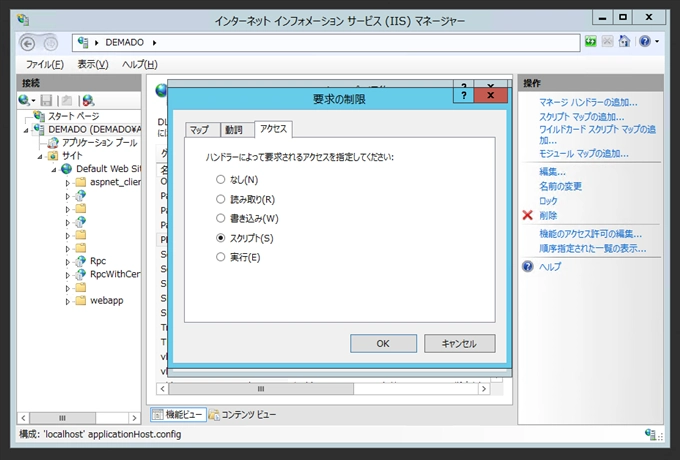This screenshot has height=460, width=680.
Task: Select アプリケーション プール in the tree
Action: point(99,143)
